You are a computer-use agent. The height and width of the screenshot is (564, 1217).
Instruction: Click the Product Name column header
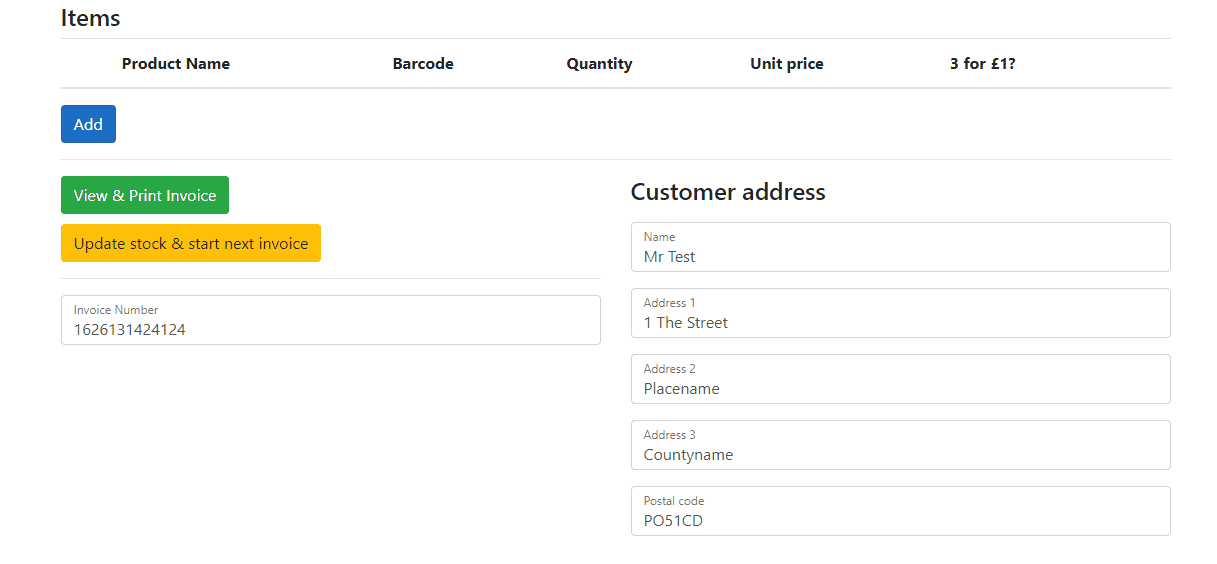[x=176, y=64]
